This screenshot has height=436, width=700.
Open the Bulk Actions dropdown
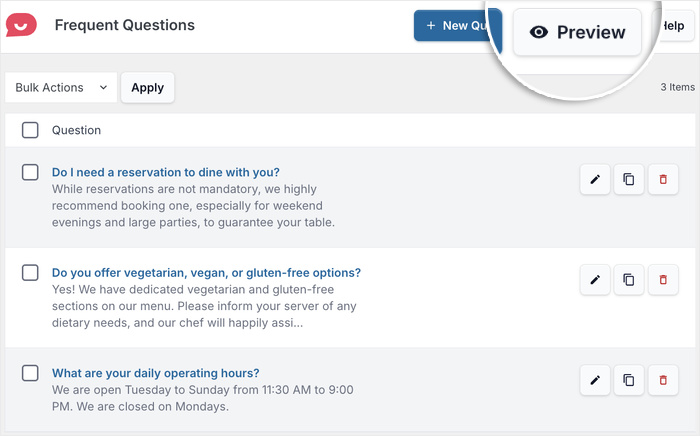coord(61,88)
